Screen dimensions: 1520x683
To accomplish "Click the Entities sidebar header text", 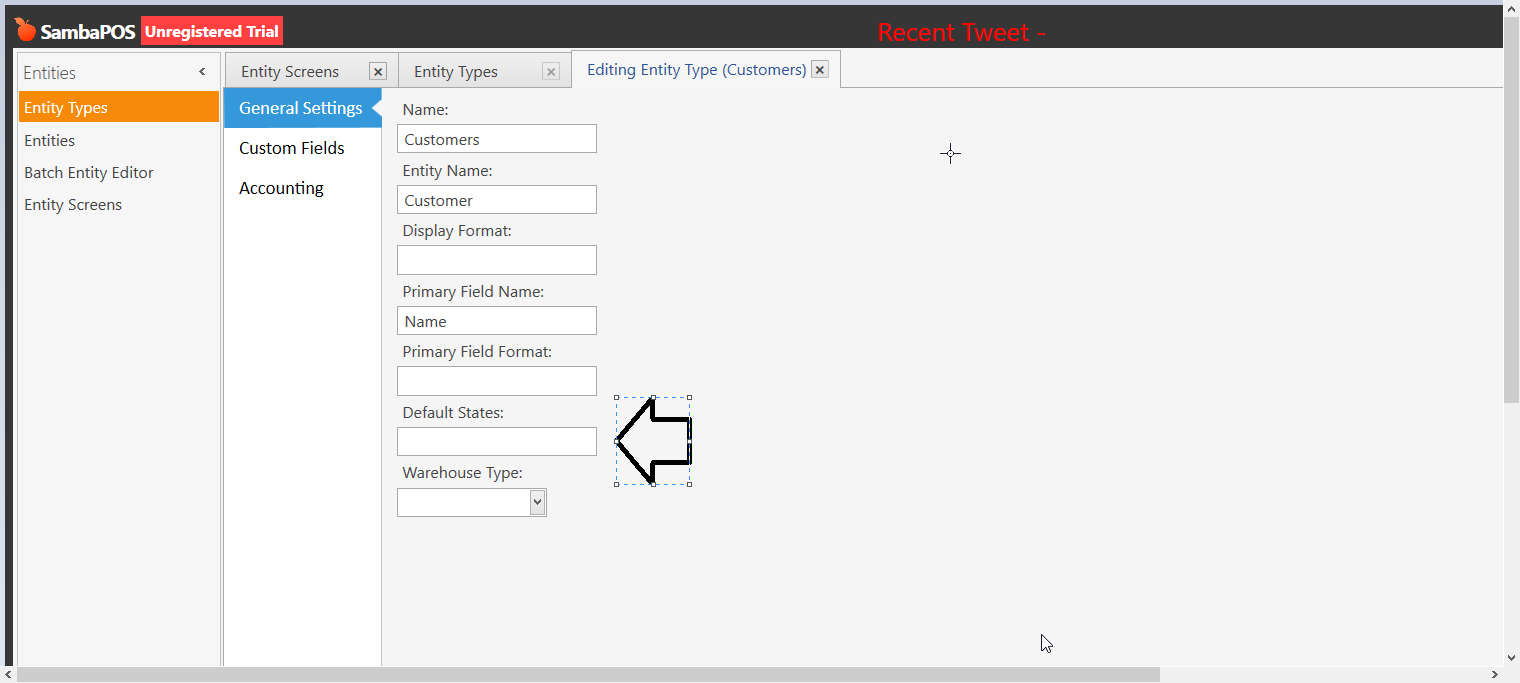I will (50, 72).
